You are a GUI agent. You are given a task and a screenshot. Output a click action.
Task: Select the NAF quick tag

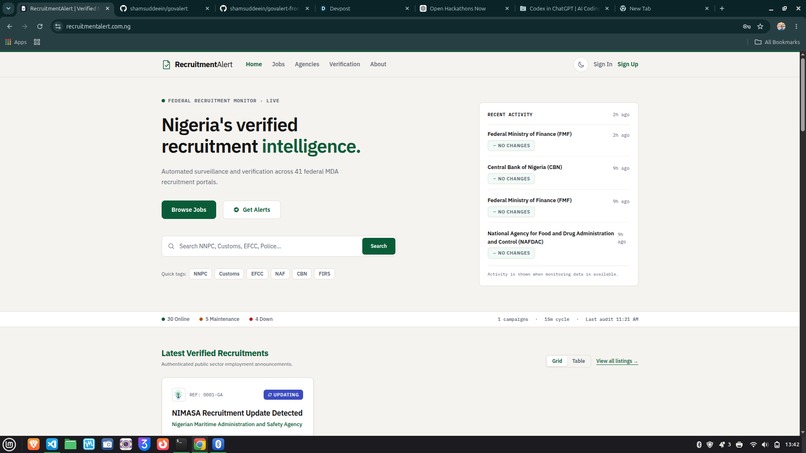(280, 274)
